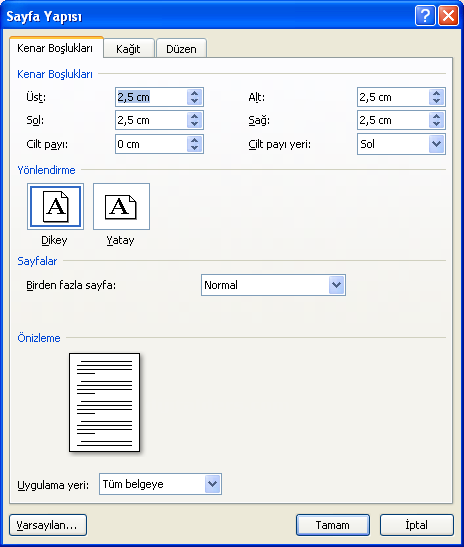Decrease the Cilt payı value

(194, 148)
